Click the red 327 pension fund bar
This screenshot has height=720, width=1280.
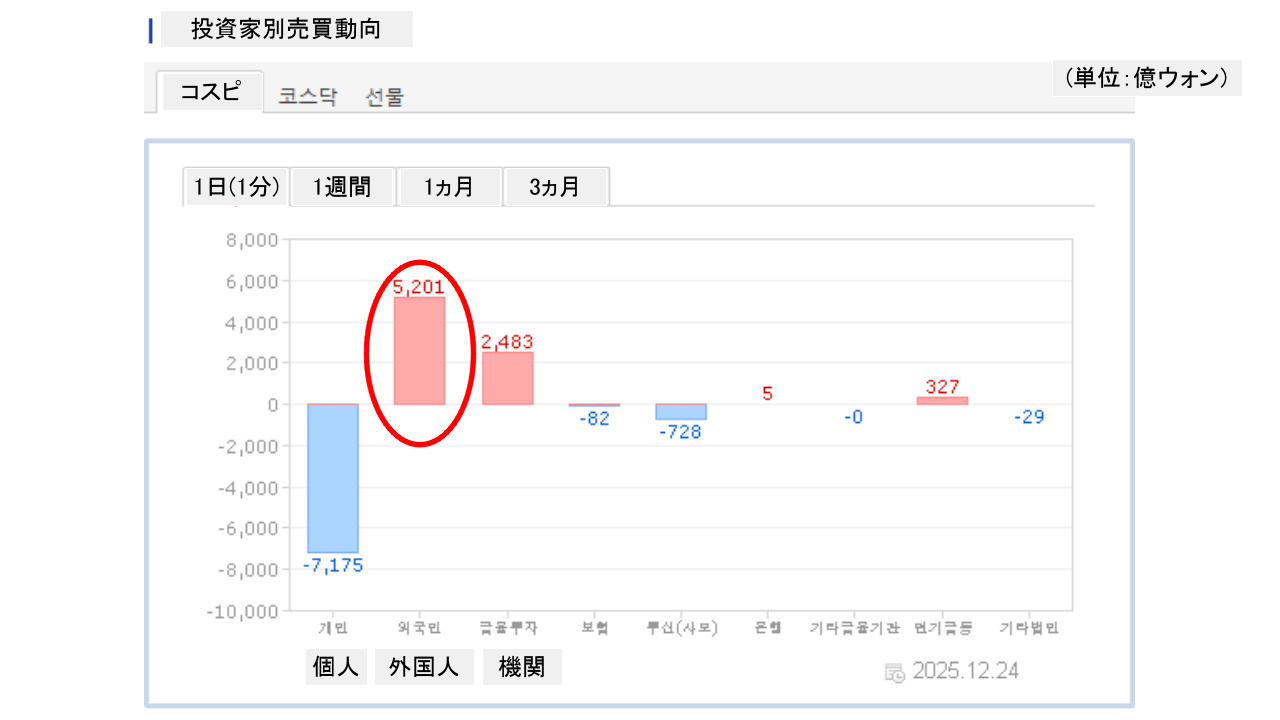tap(942, 400)
